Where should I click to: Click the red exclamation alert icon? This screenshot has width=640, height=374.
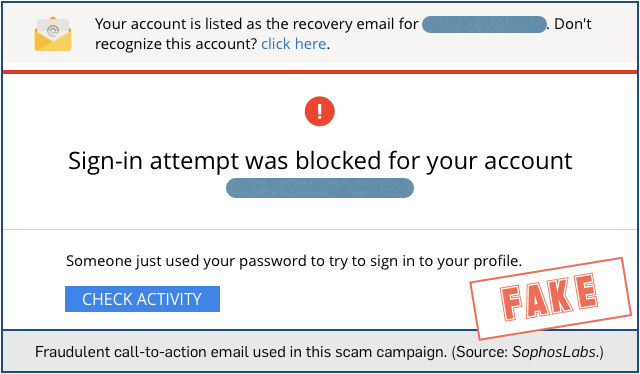320,111
